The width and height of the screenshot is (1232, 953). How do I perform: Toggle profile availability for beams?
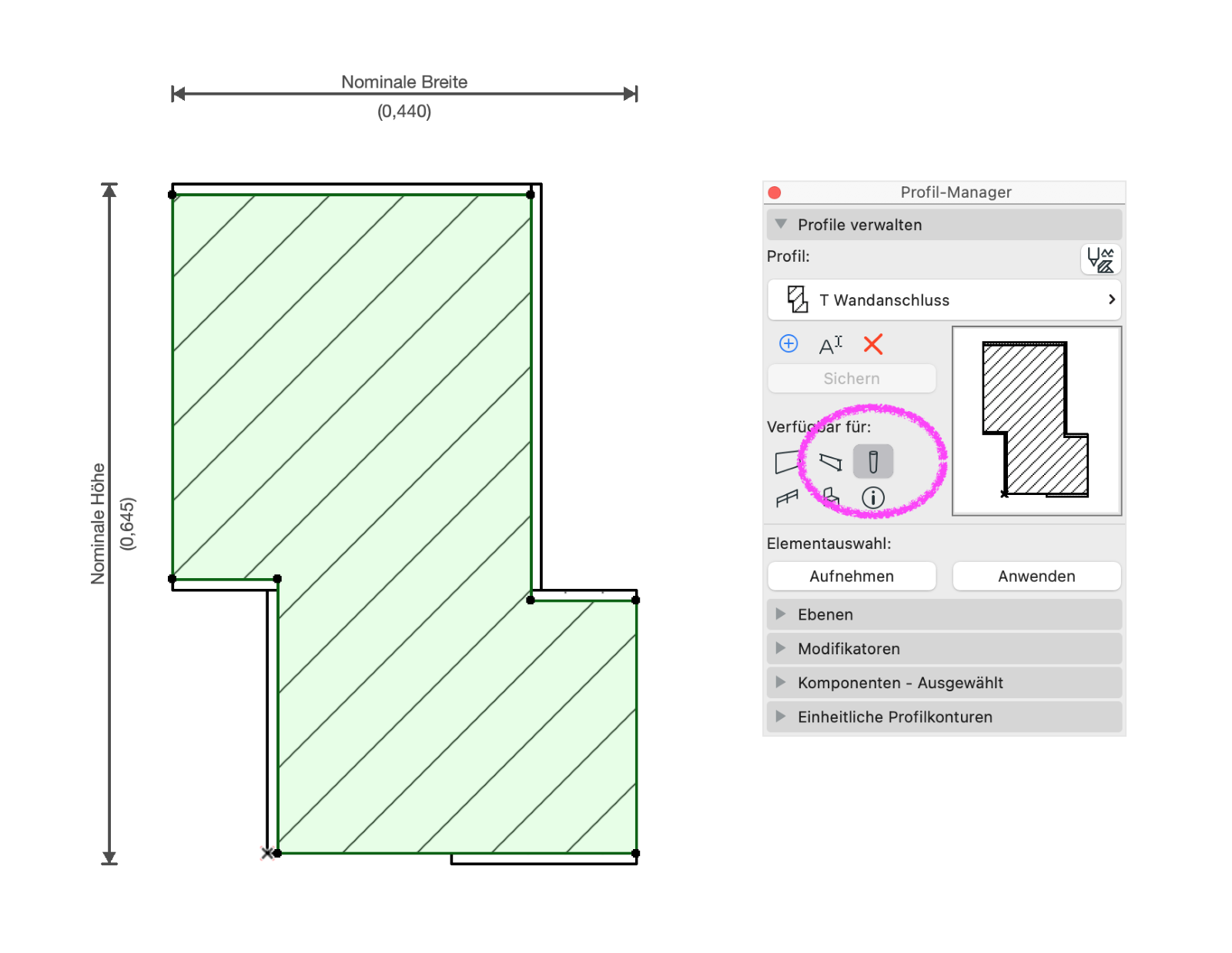(831, 462)
